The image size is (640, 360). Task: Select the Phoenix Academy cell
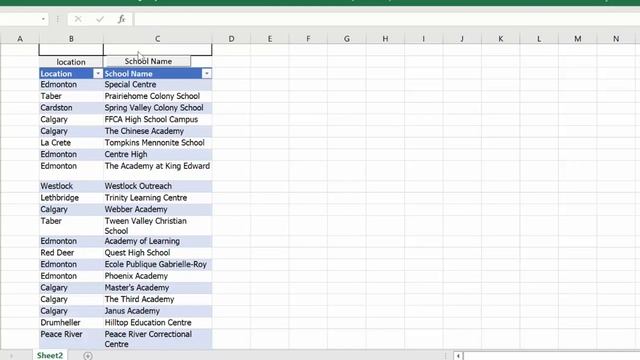click(158, 276)
